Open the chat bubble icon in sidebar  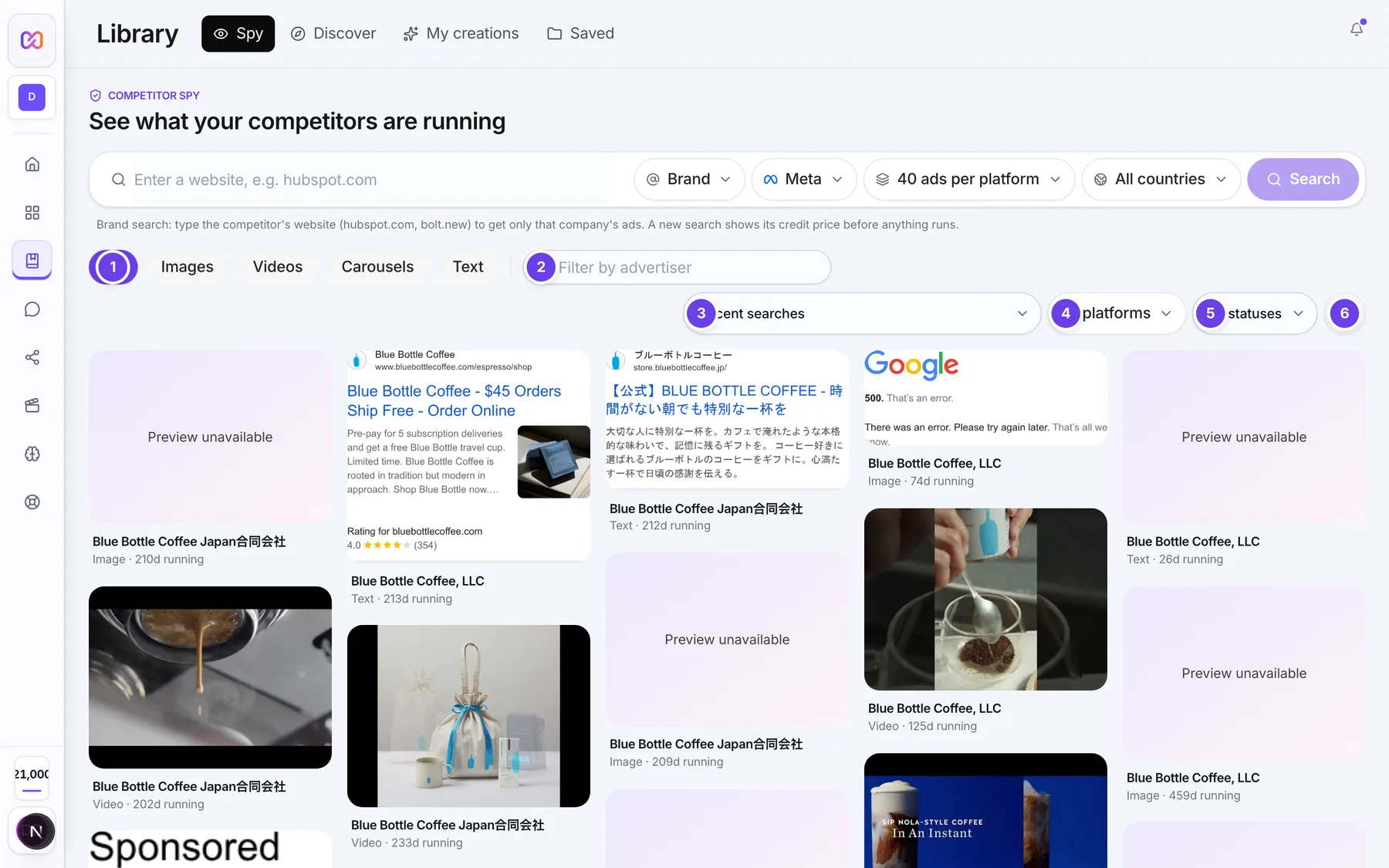(32, 309)
